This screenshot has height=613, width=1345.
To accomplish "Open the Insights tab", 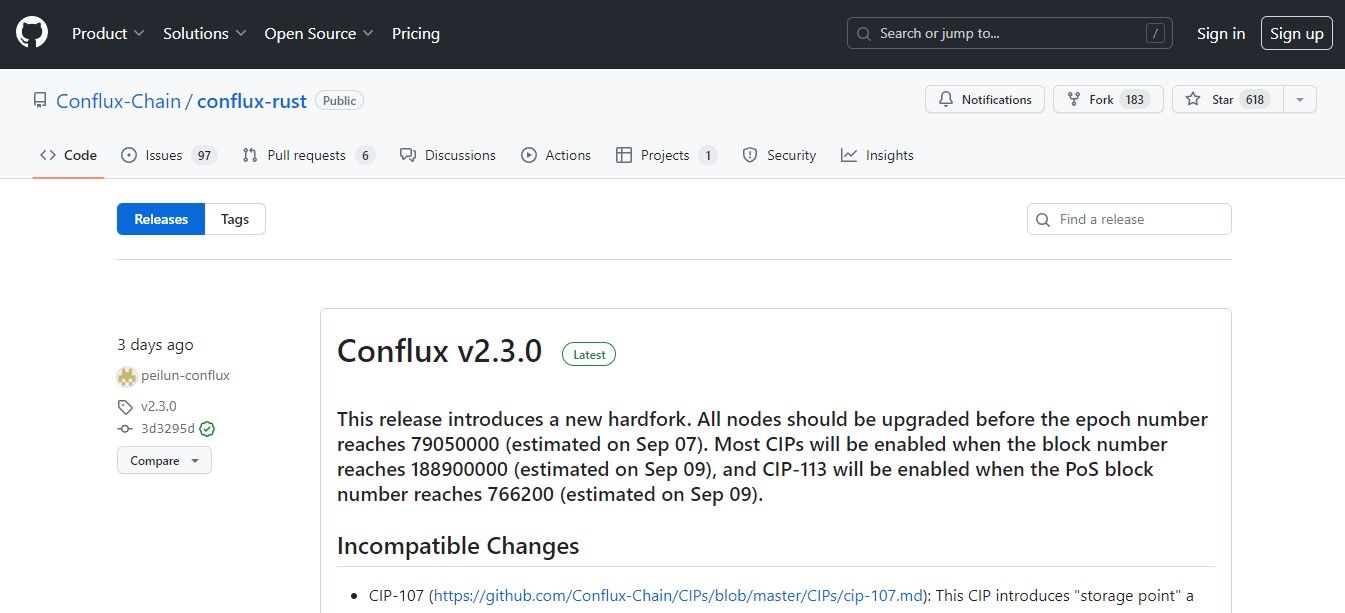I will coord(877,155).
